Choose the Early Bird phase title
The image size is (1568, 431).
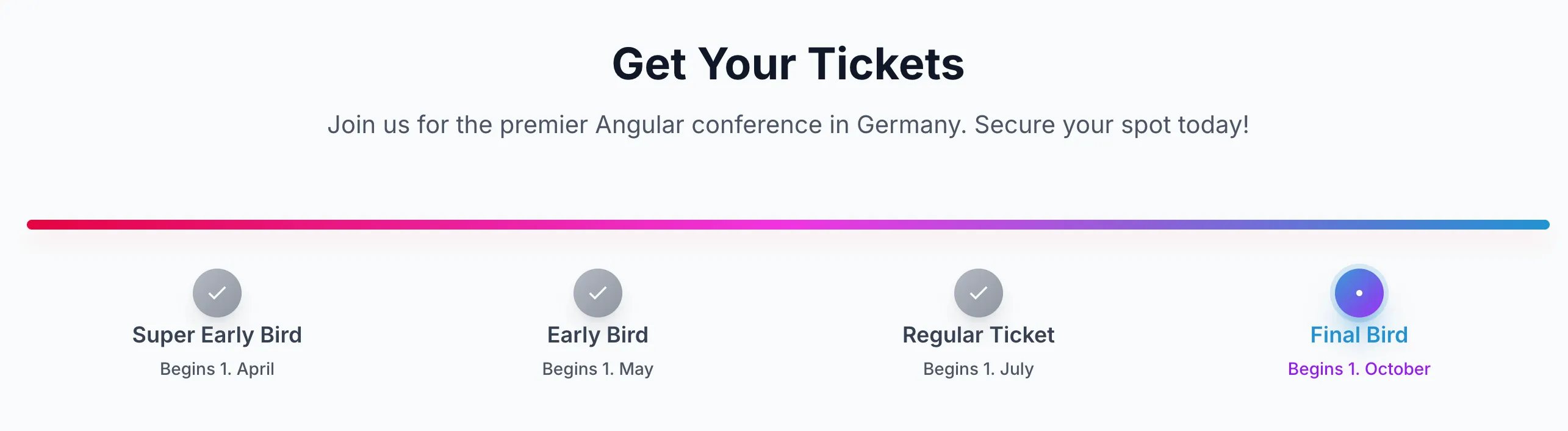tap(598, 335)
